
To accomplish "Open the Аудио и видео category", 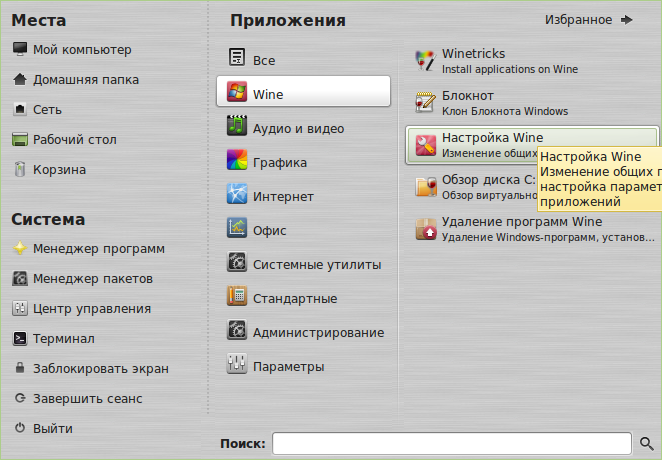I will click(x=303, y=125).
